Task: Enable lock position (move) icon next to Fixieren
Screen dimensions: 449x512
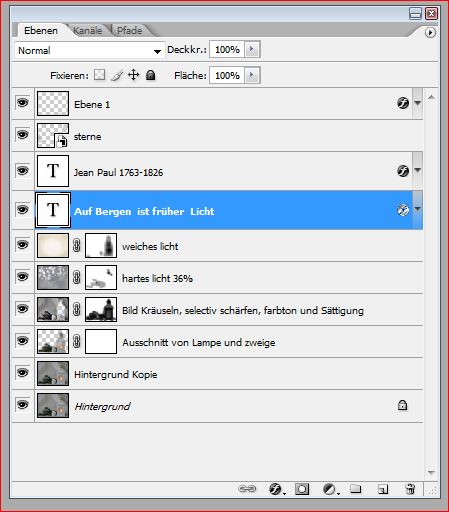Action: coord(133,75)
